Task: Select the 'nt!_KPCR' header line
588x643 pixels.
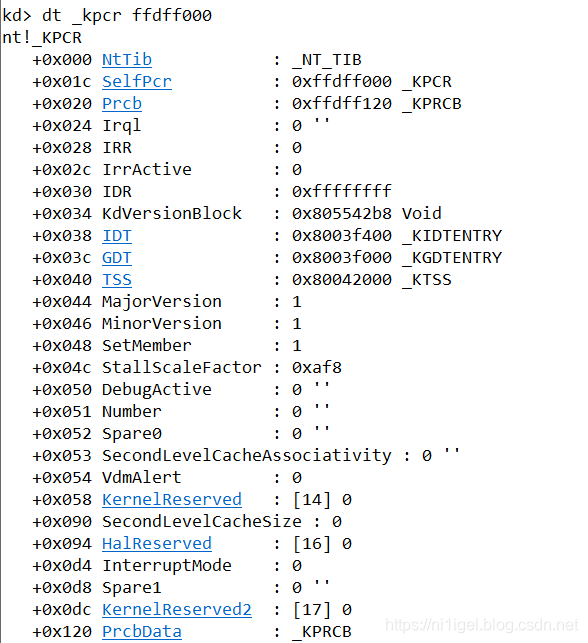Action: 42,38
